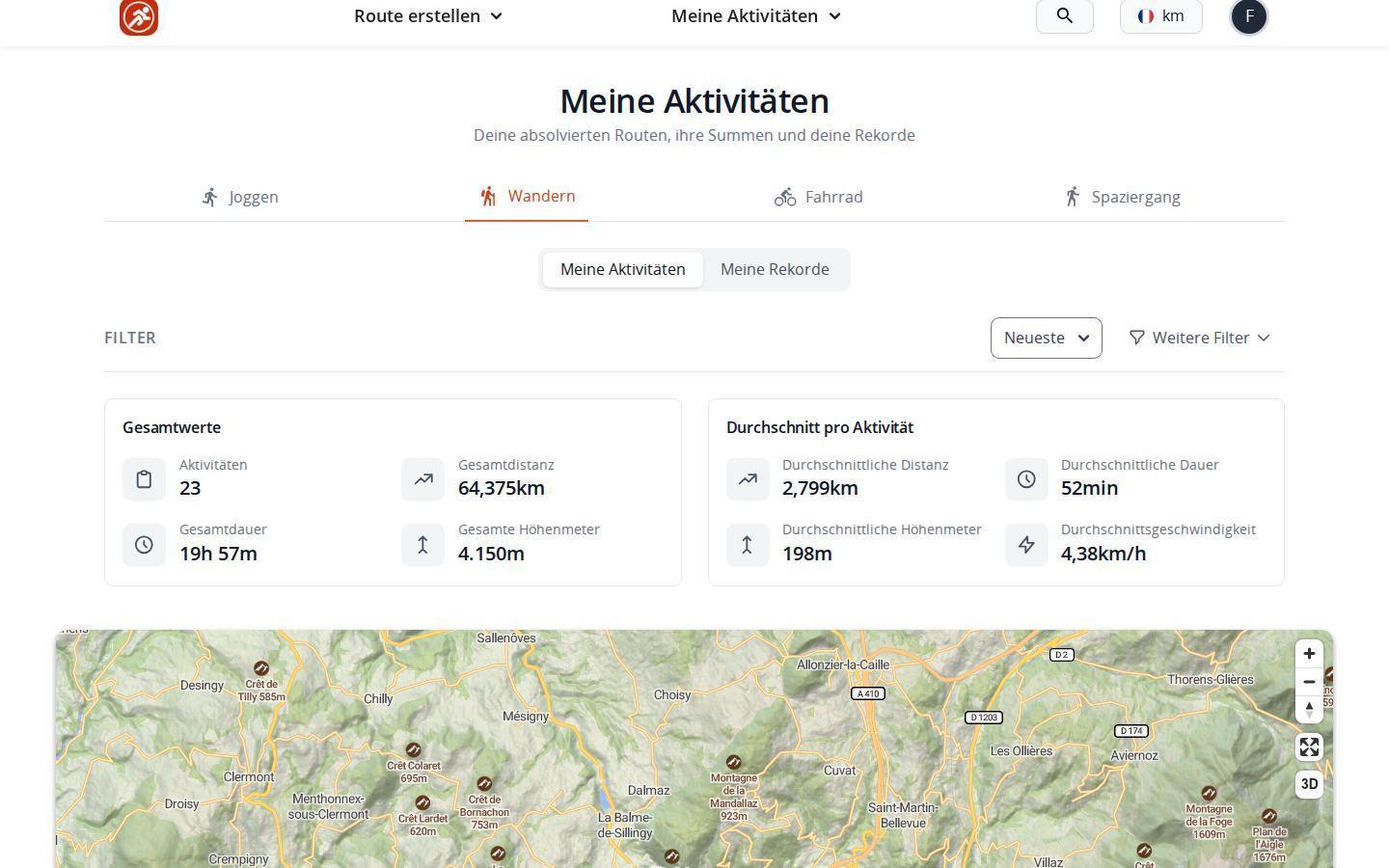
Task: Click the A 410 road badge
Action: tap(868, 693)
